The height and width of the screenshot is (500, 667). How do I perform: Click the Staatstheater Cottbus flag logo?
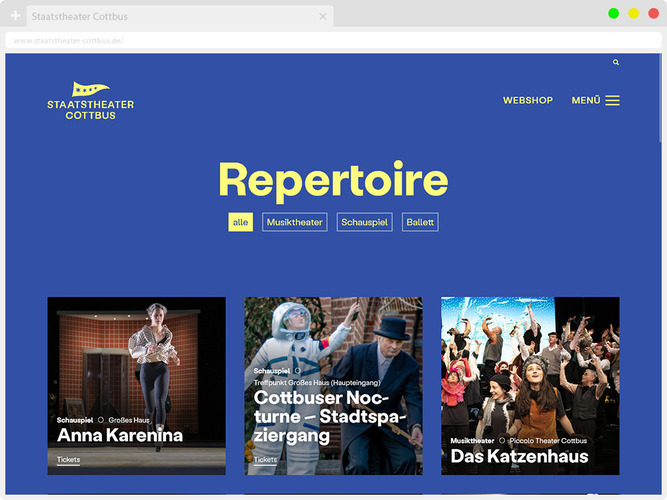(91, 101)
